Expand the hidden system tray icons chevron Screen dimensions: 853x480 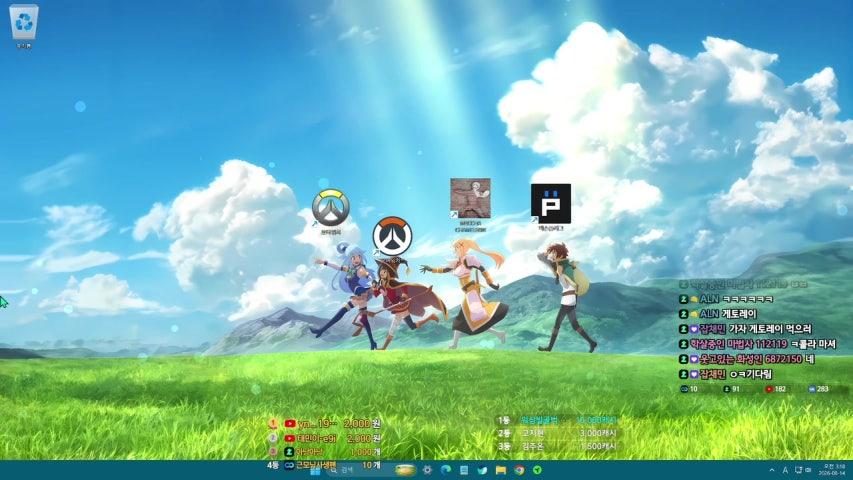coord(771,470)
